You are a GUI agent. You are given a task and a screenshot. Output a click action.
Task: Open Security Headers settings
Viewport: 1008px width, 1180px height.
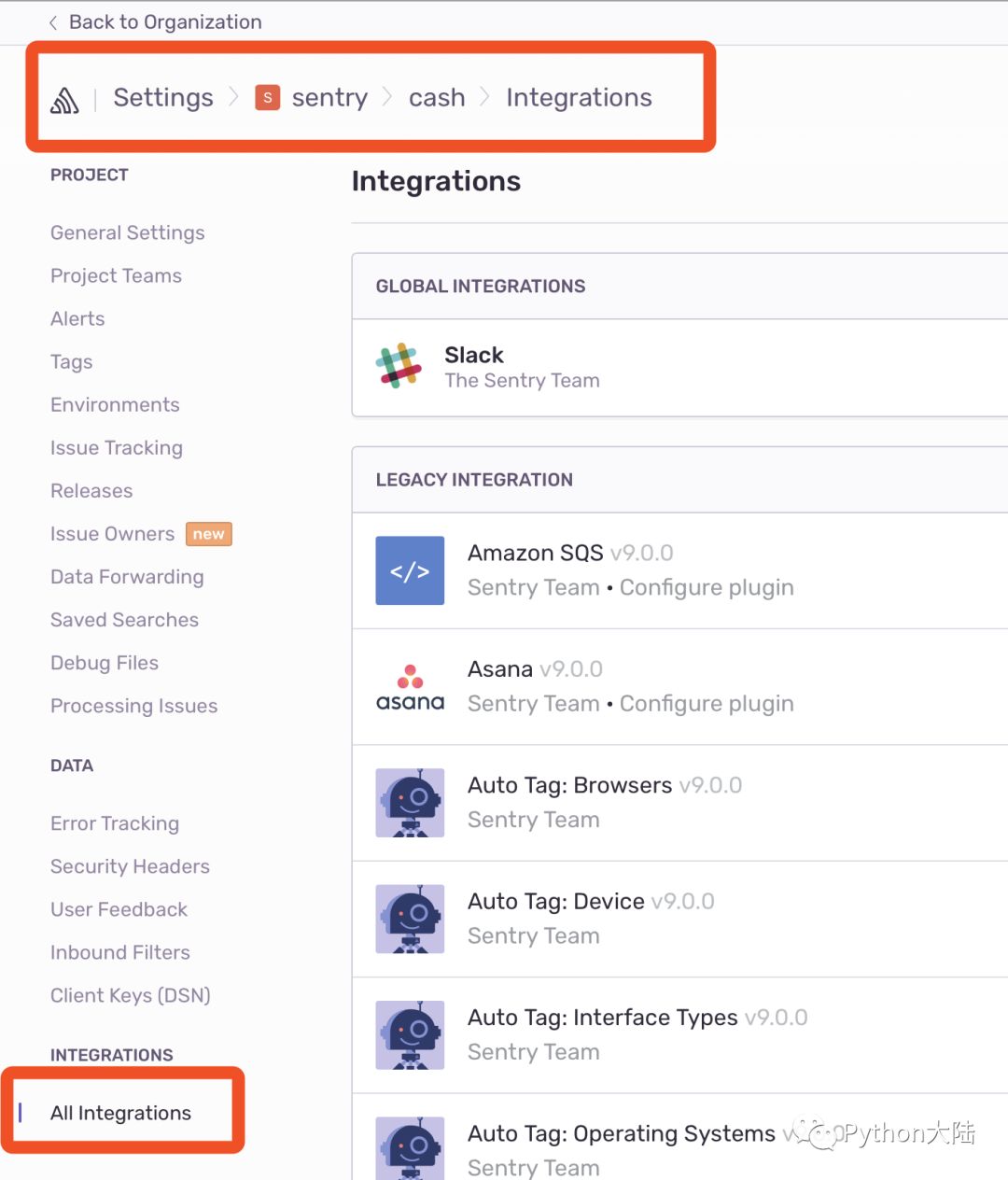pyautogui.click(x=130, y=866)
